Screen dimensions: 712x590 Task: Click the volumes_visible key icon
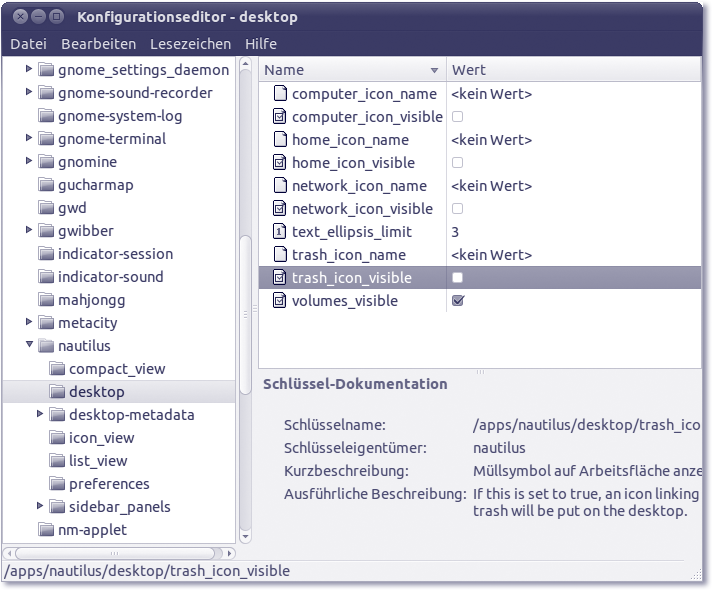tap(280, 301)
